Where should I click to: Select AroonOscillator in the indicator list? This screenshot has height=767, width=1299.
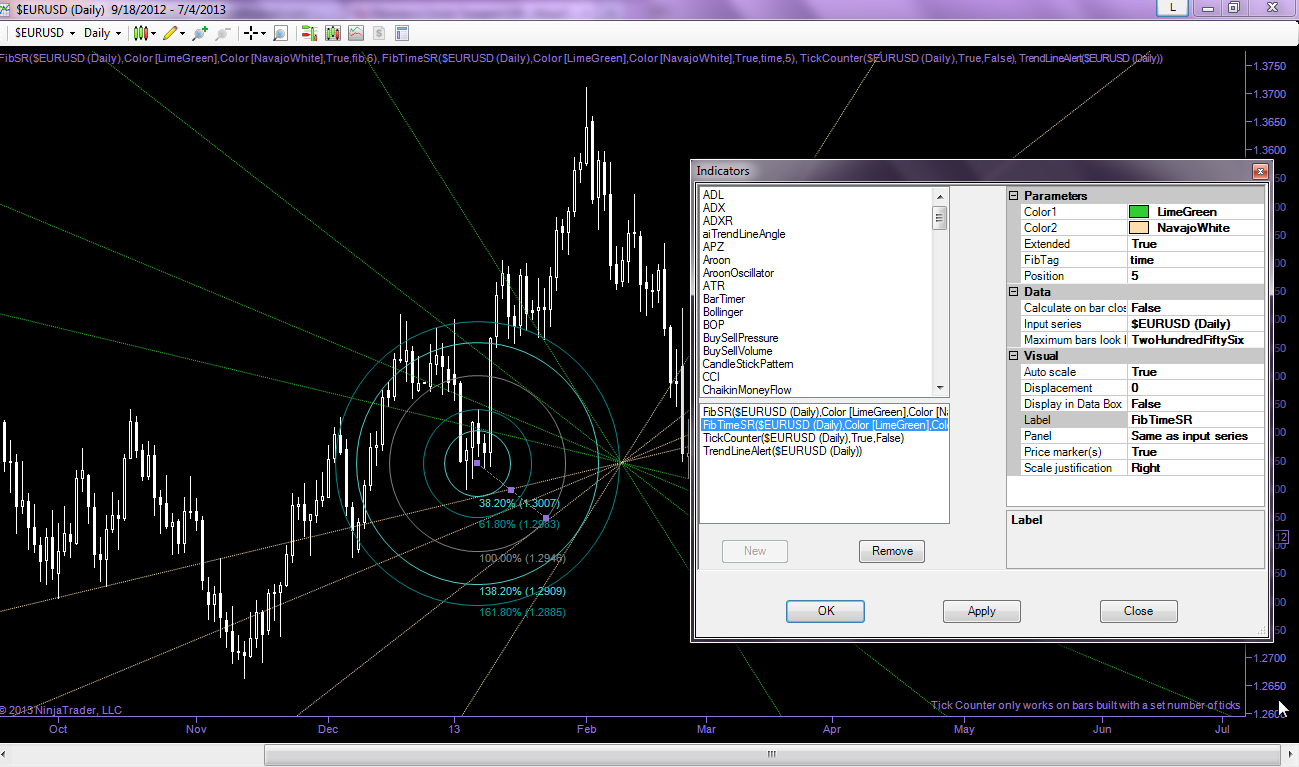click(x=738, y=273)
